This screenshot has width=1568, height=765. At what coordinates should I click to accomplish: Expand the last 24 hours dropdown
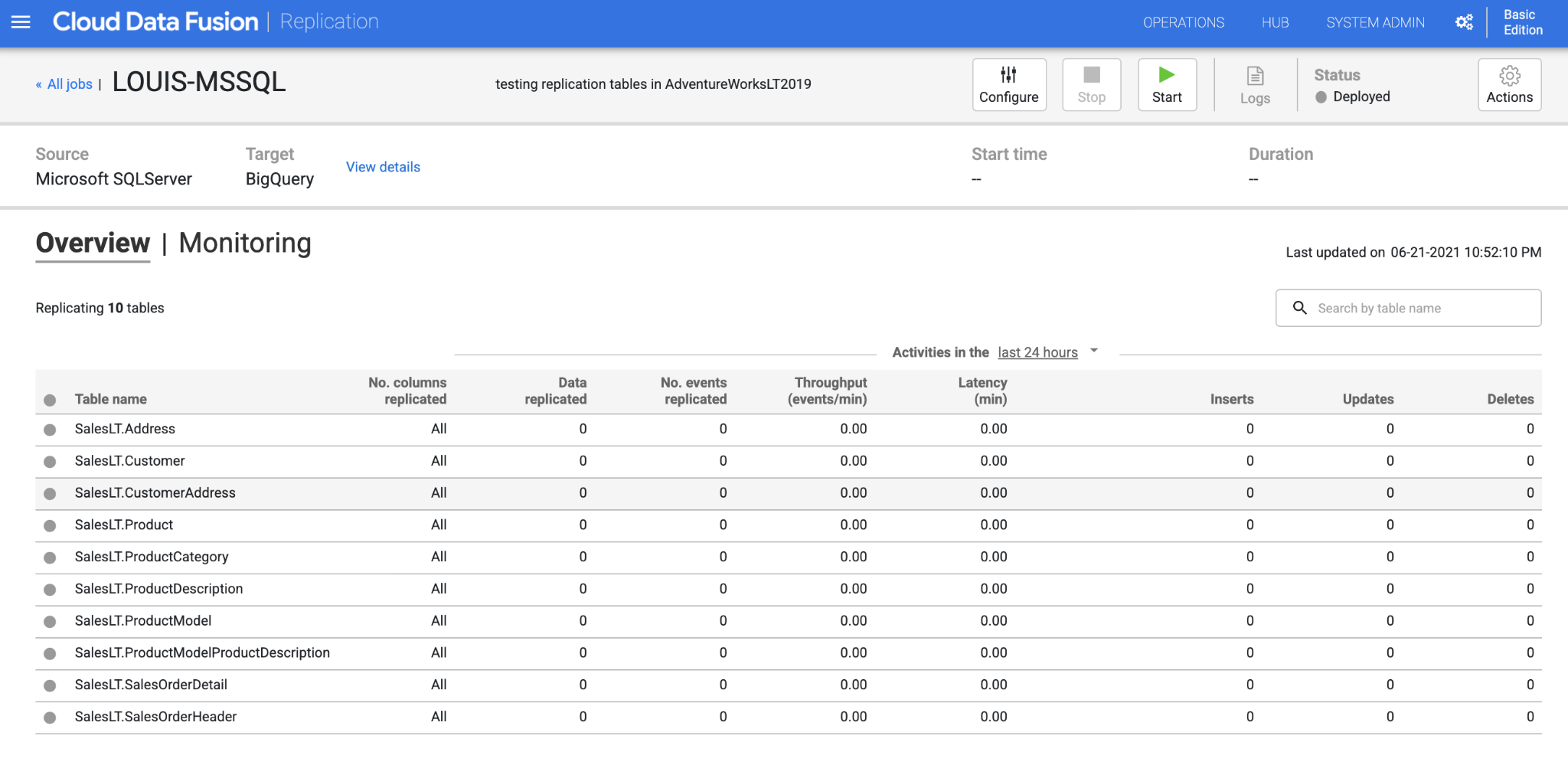tap(1037, 352)
